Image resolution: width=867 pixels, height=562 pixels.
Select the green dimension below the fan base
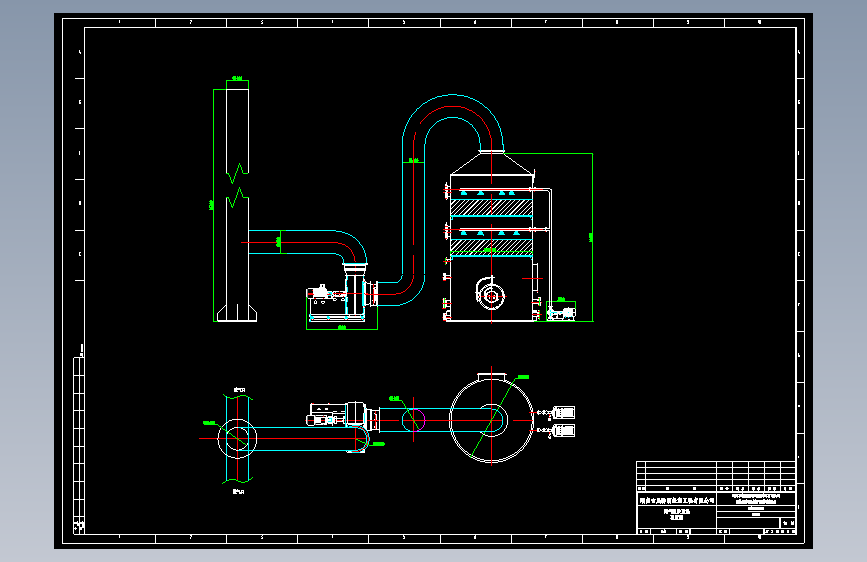pyautogui.click(x=342, y=327)
